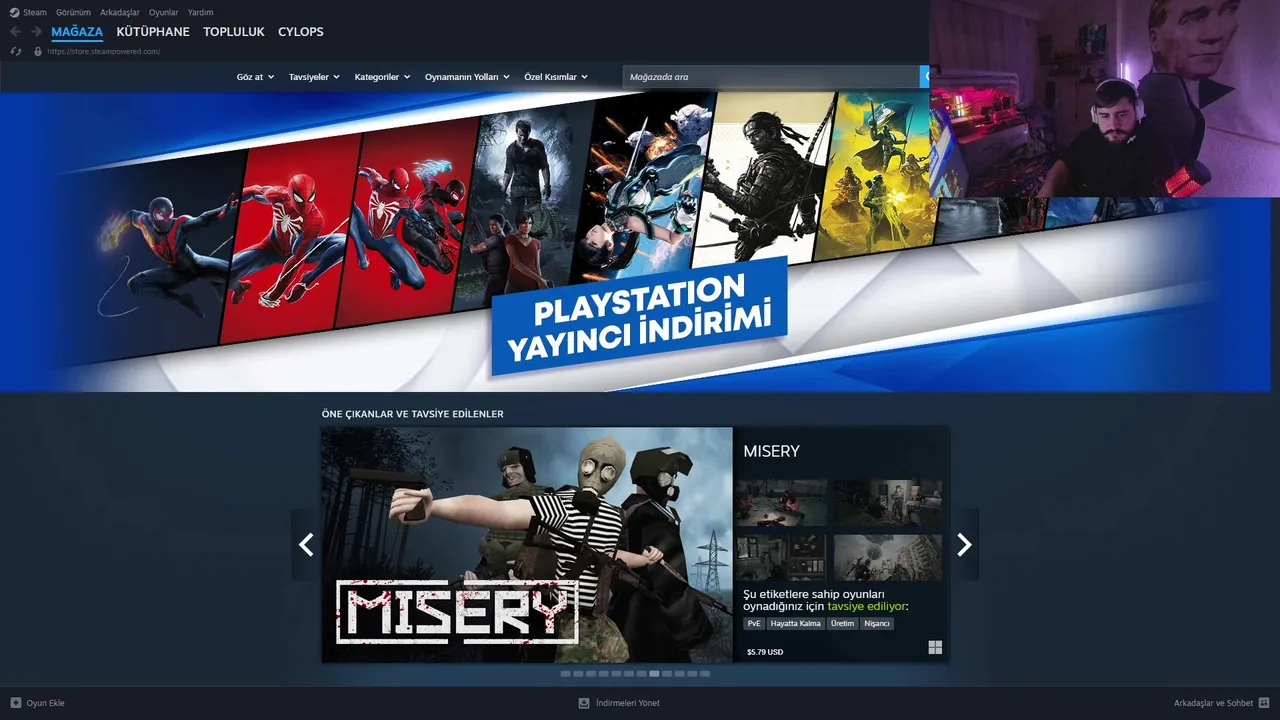Expand the Oynamanın Yolları dropdown
This screenshot has width=1280, height=720.
467,77
